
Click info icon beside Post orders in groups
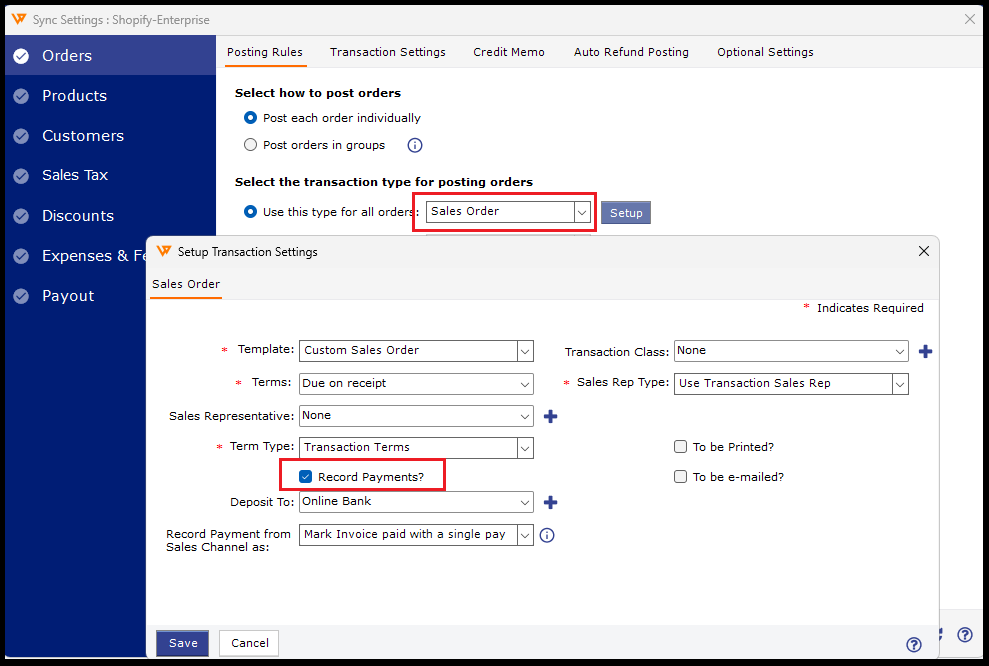(415, 145)
